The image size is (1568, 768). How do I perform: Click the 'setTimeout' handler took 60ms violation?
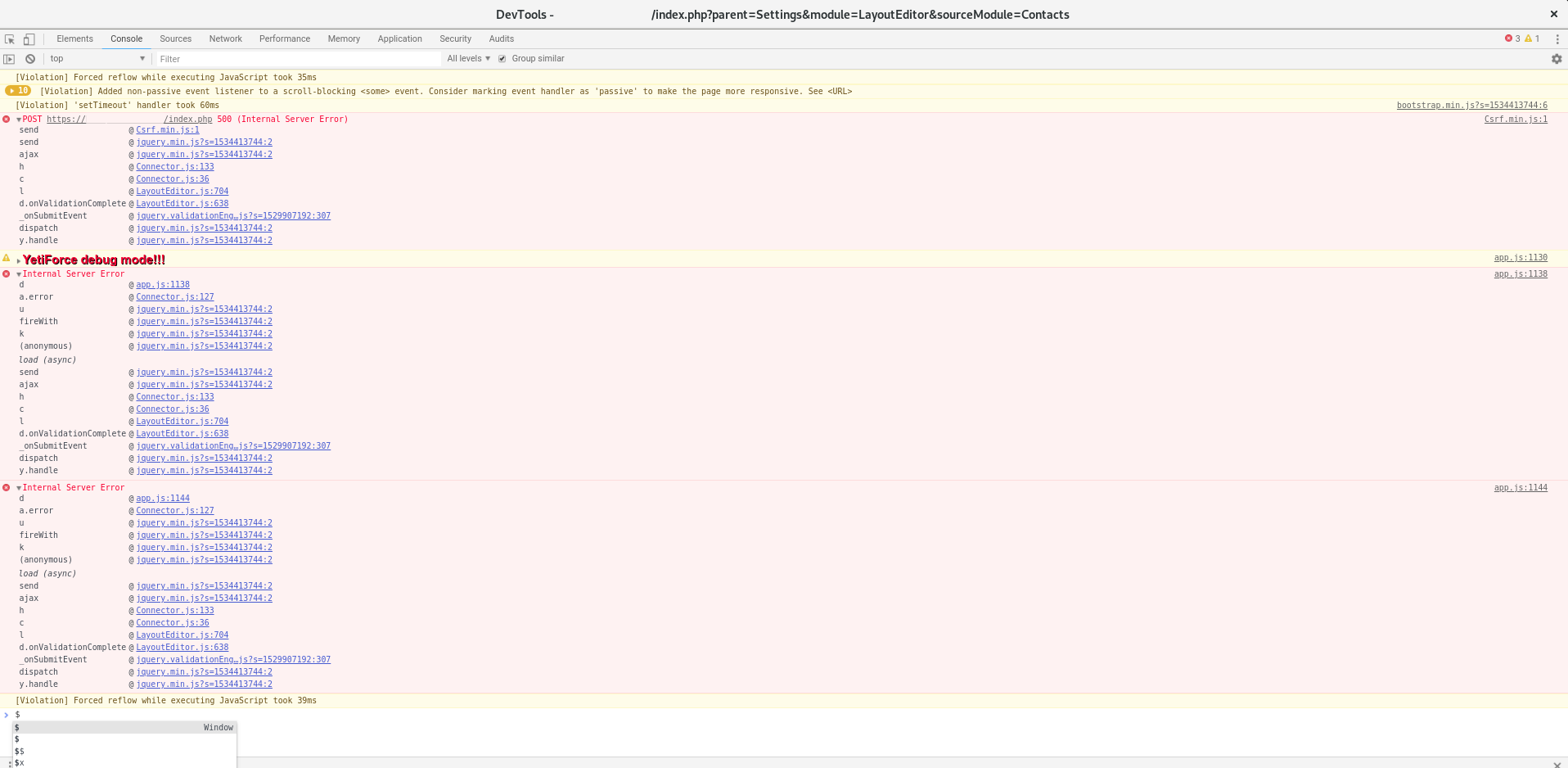tap(118, 106)
